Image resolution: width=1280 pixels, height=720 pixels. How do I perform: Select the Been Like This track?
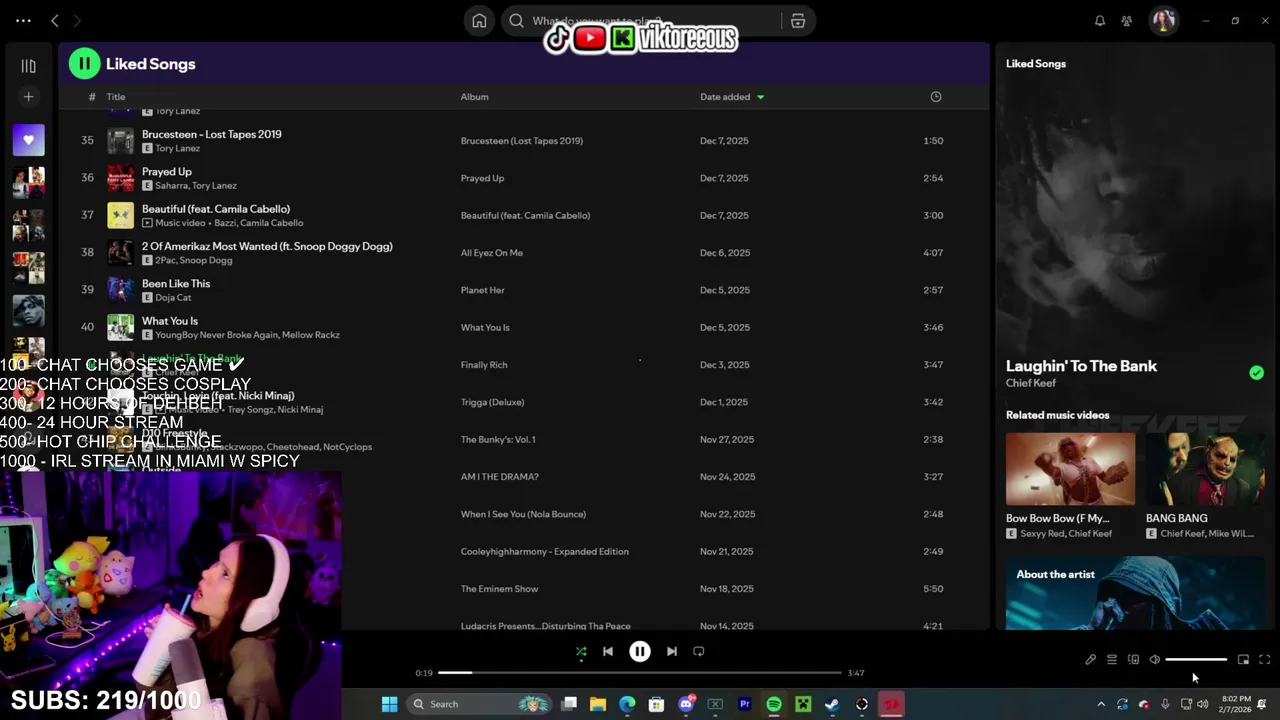[x=176, y=284]
